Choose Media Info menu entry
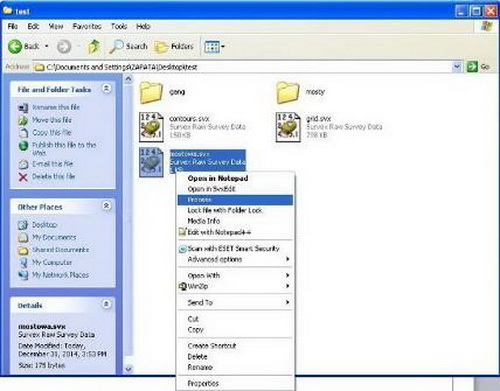The image size is (500, 391). point(235,221)
